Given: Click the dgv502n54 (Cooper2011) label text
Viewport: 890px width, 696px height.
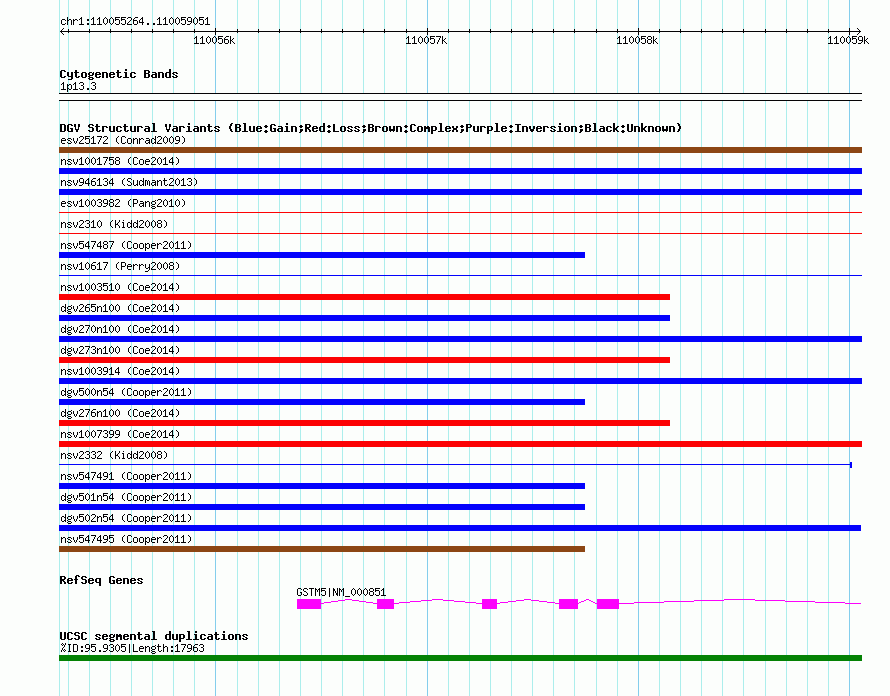Looking at the screenshot, I should [126, 518].
